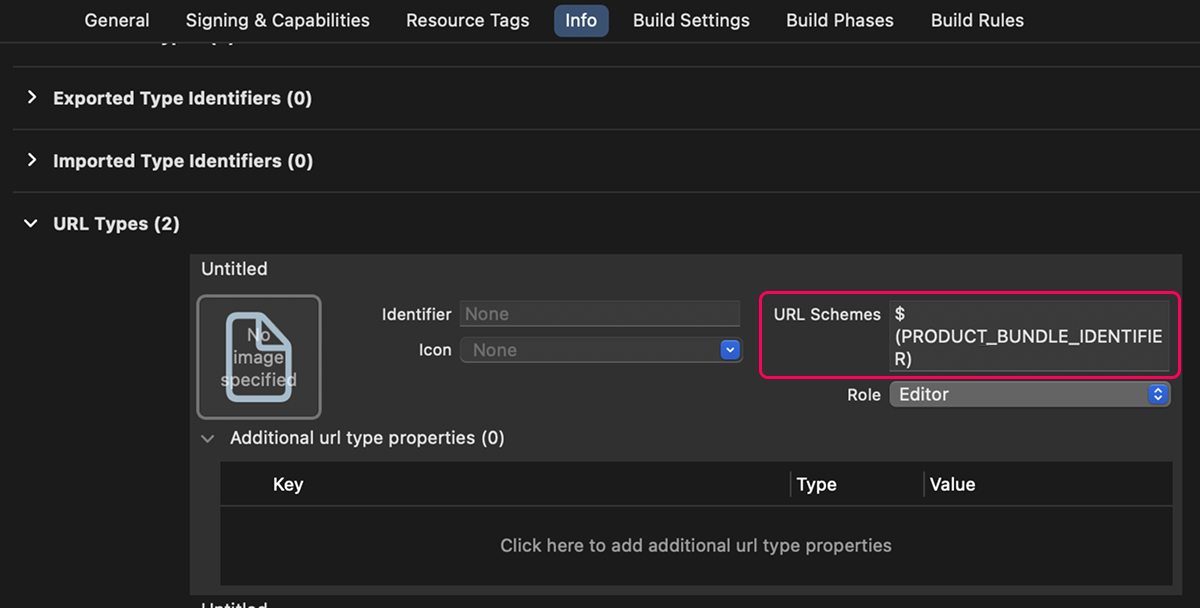This screenshot has width=1200, height=608.
Task: Click the No image specified placeholder icon
Action: [259, 357]
